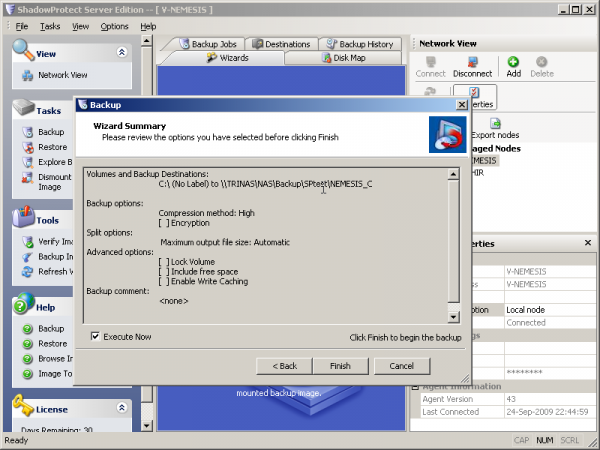Click the NUM status bar indicator
This screenshot has width=600, height=450.
[x=545, y=440]
